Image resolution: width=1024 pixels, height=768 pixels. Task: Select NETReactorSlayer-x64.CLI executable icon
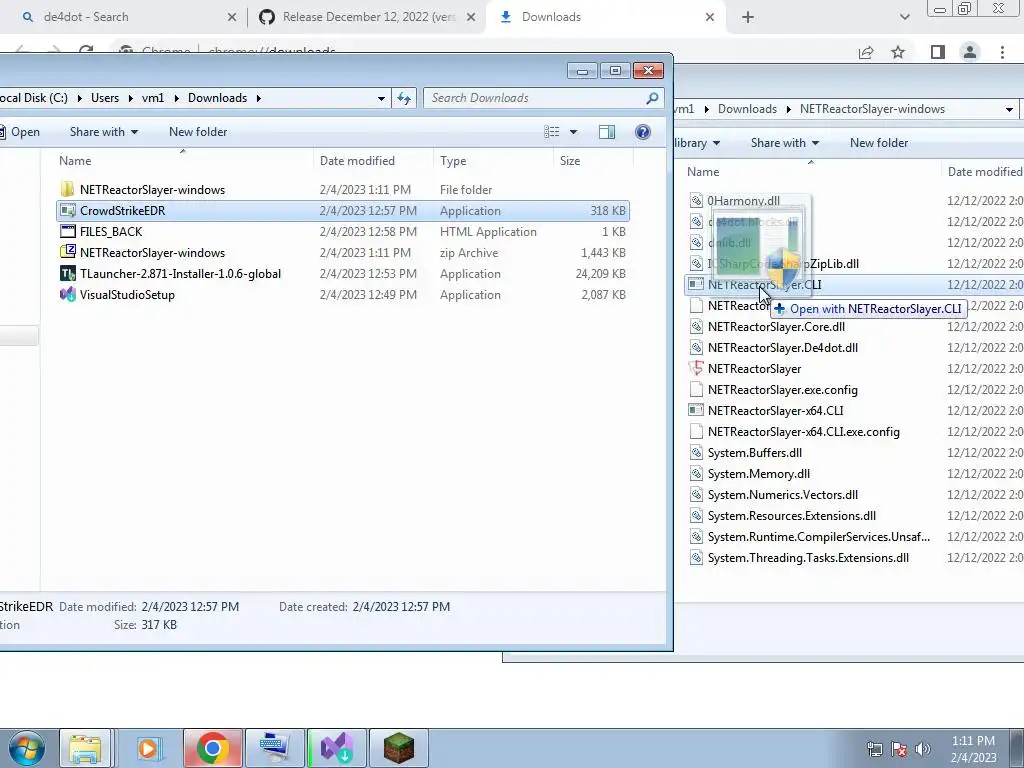[x=696, y=410]
